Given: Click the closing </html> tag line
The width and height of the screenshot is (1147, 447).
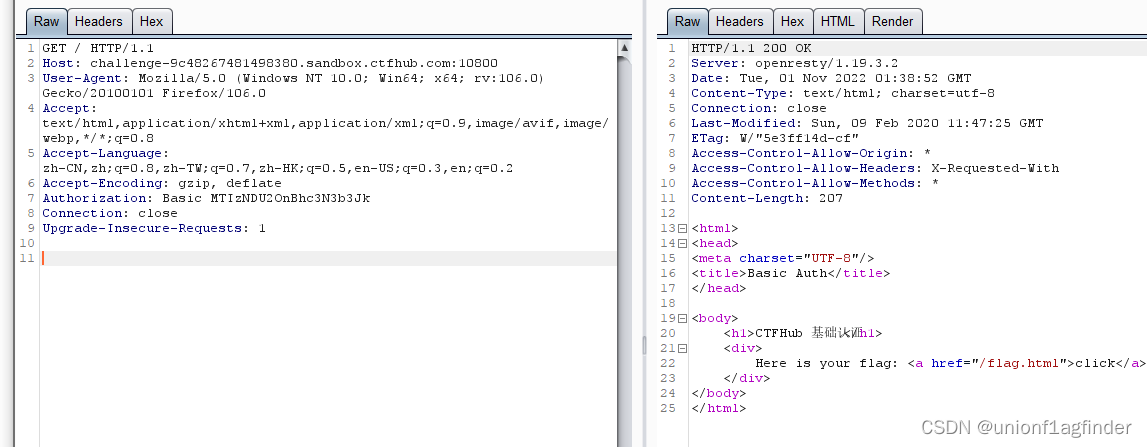Looking at the screenshot, I should [x=718, y=408].
